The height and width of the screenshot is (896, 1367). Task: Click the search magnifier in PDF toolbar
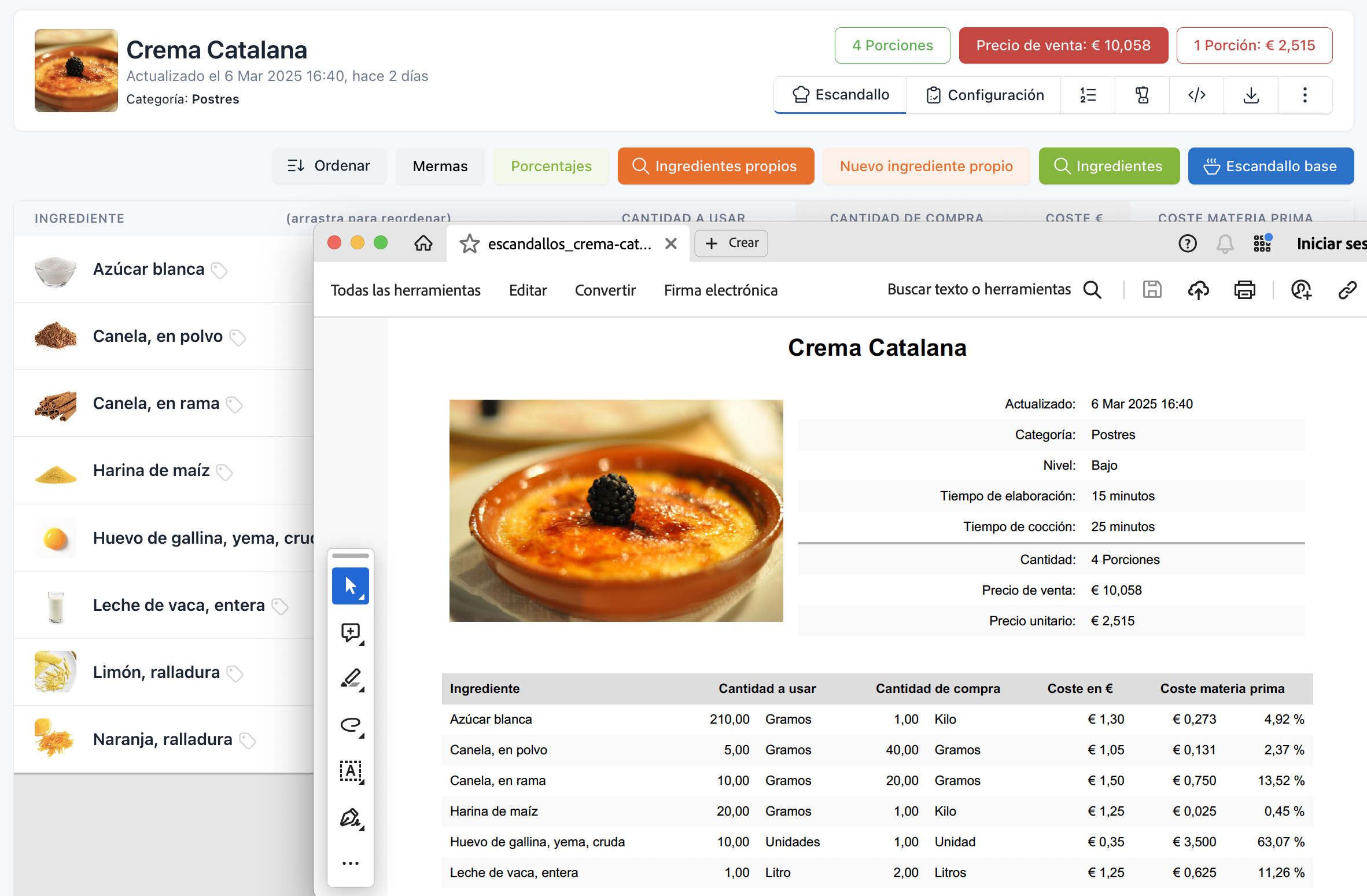tap(1092, 290)
